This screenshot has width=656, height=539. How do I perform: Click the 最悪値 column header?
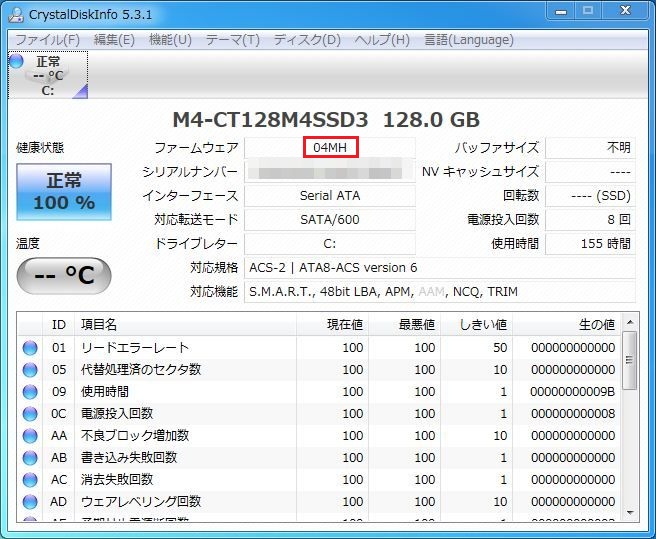pyautogui.click(x=405, y=324)
